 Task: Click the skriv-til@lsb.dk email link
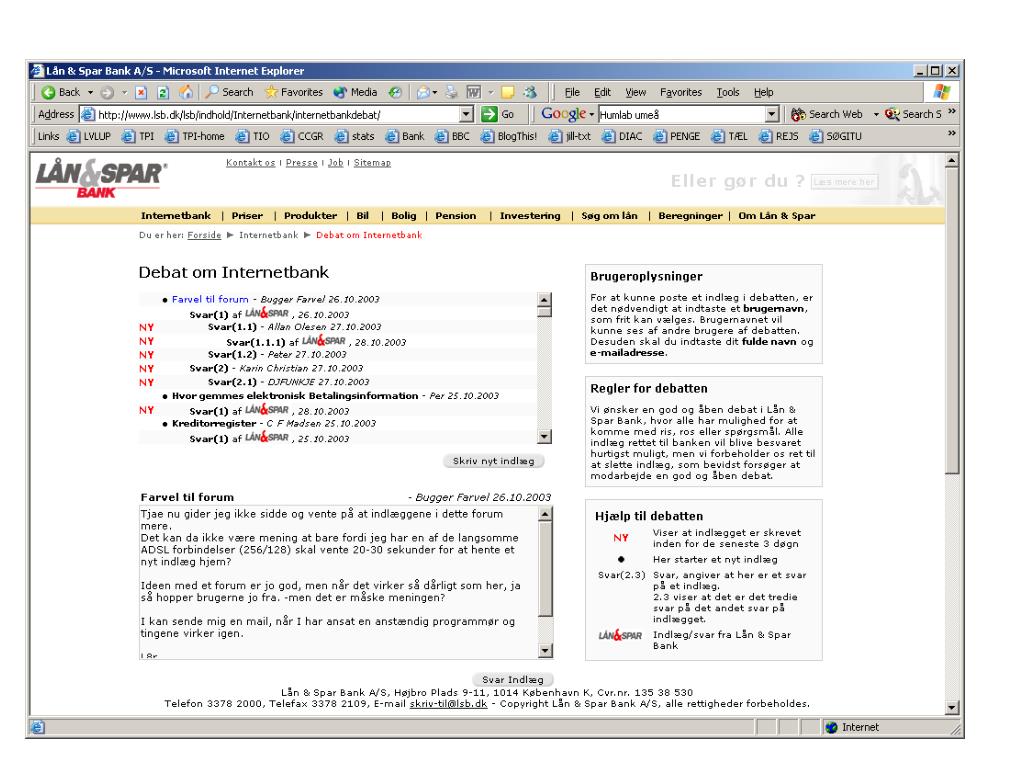coord(449,704)
